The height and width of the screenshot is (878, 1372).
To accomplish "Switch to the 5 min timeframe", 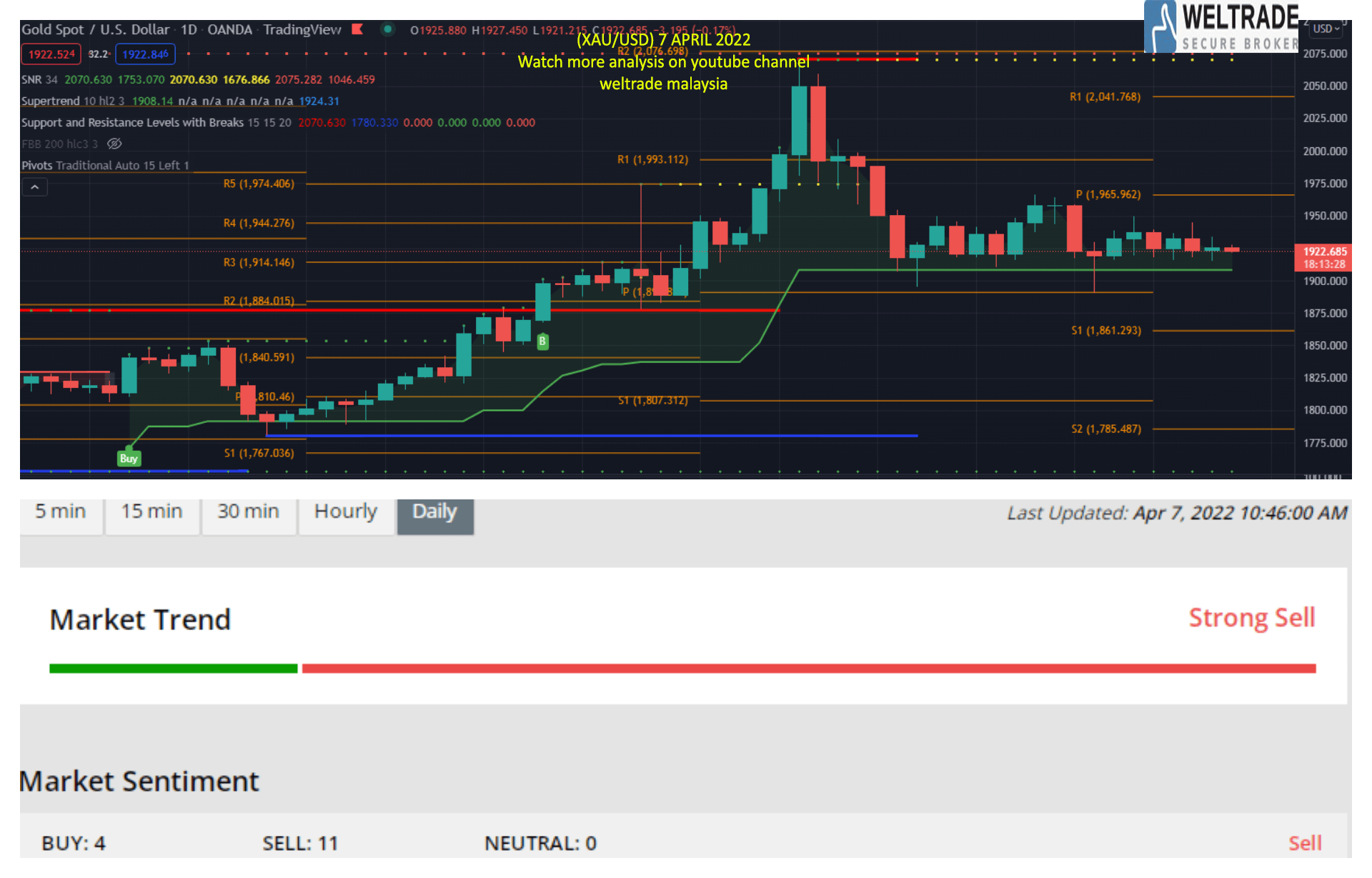I will 59,511.
